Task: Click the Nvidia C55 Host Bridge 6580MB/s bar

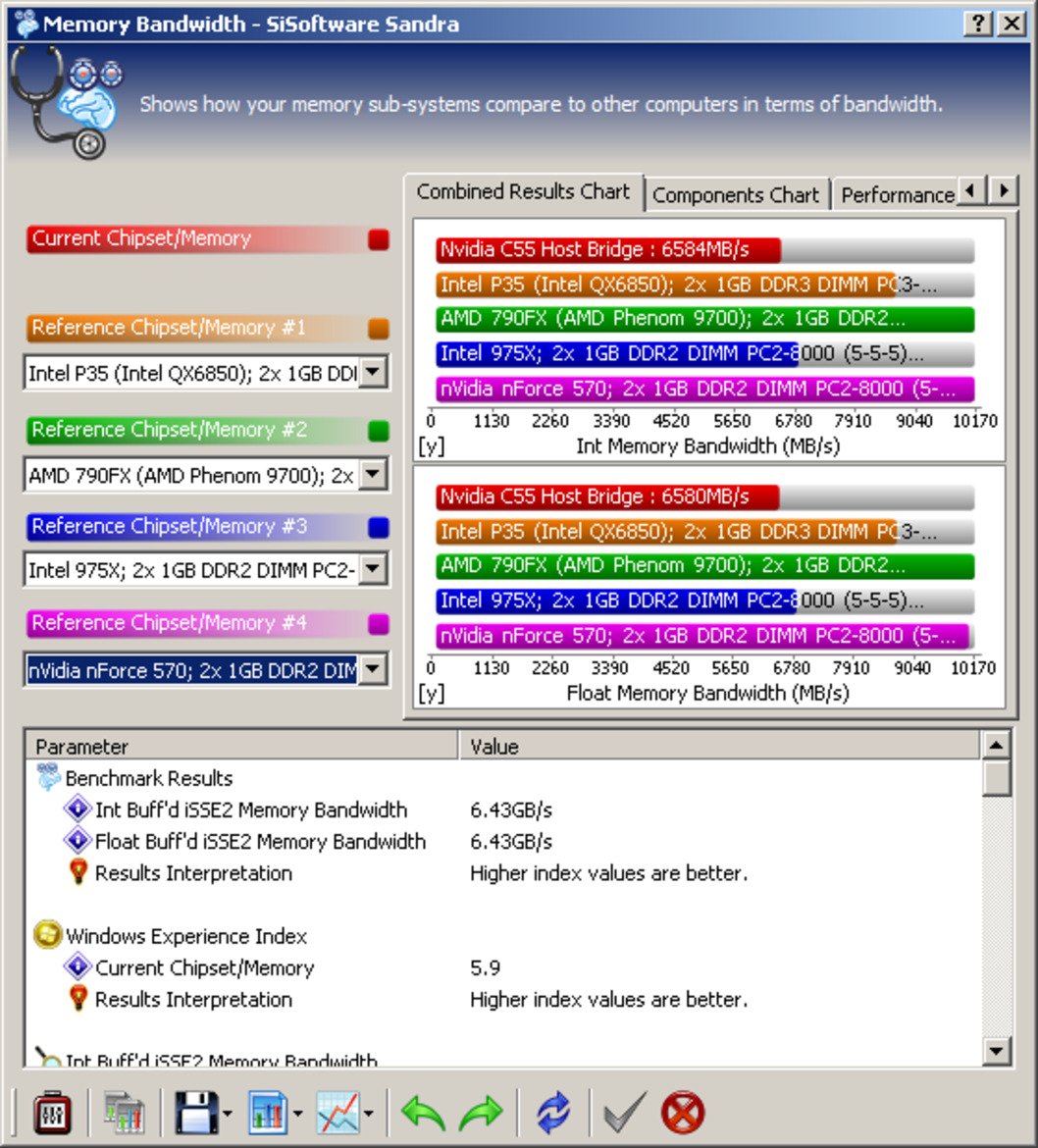Action: pyautogui.click(x=607, y=496)
